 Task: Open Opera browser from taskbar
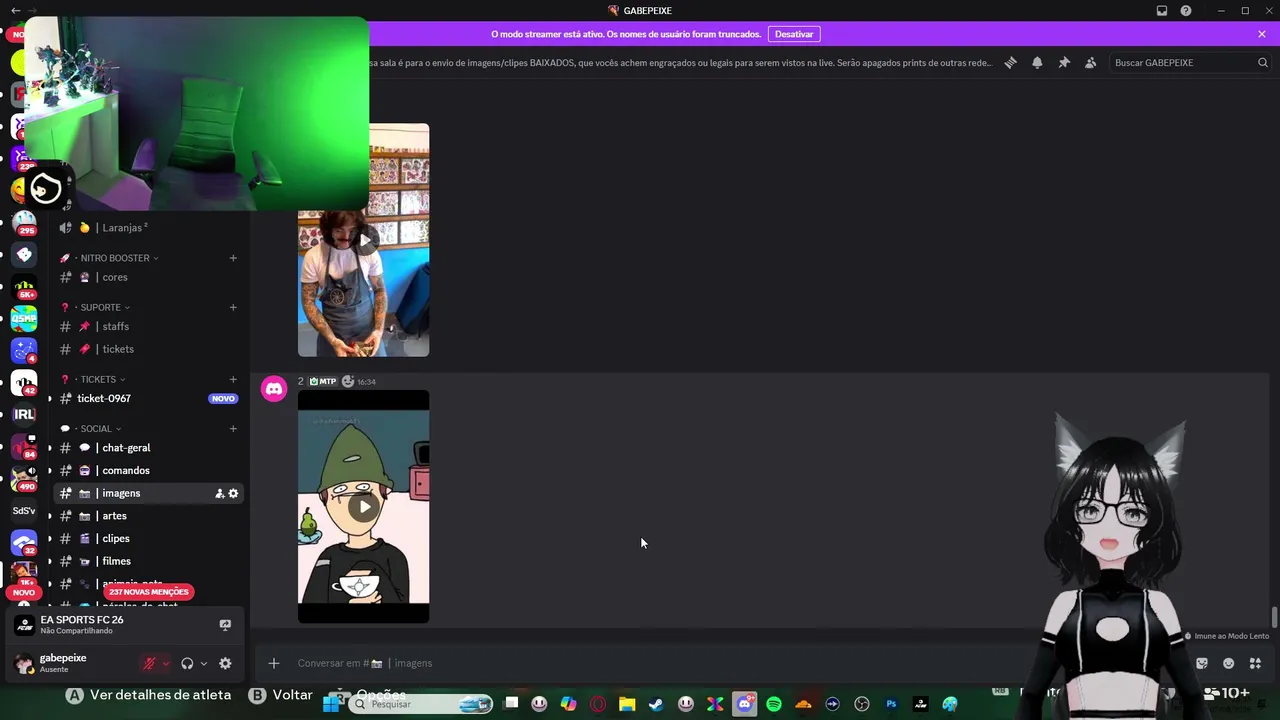pyautogui.click(x=598, y=704)
